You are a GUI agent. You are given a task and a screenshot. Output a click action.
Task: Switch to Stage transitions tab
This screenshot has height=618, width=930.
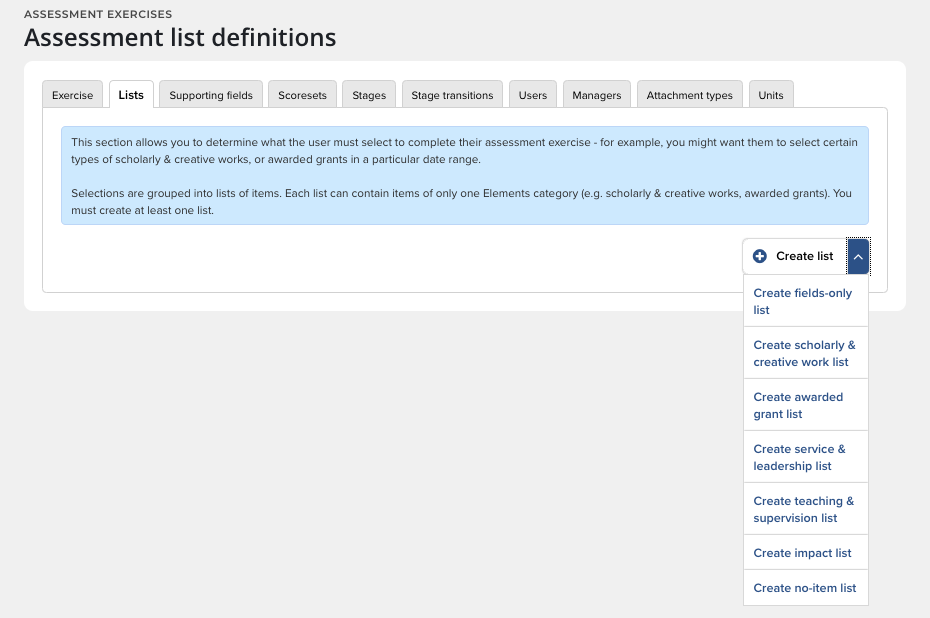(452, 95)
